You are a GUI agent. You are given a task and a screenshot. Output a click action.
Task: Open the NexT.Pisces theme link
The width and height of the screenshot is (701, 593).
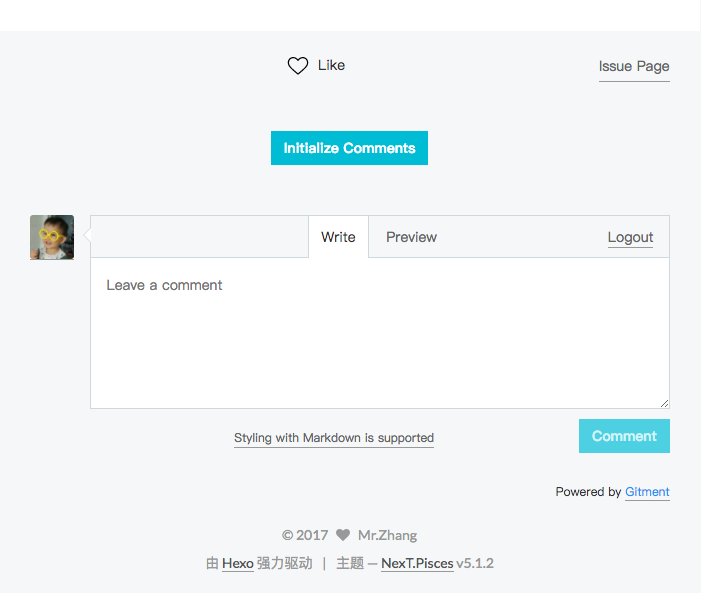[x=417, y=563]
